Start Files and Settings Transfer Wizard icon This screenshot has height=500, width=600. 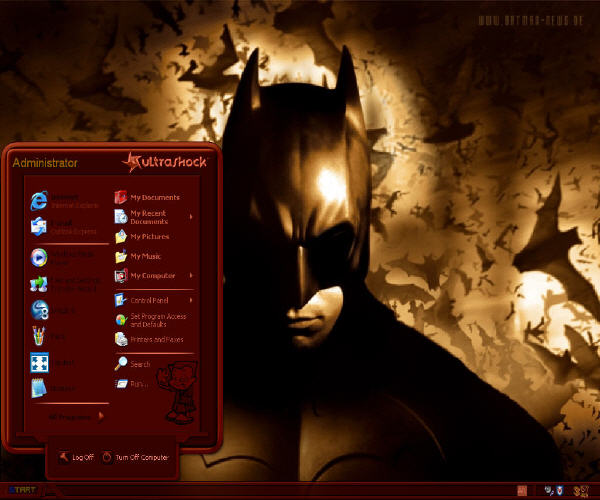(x=39, y=284)
